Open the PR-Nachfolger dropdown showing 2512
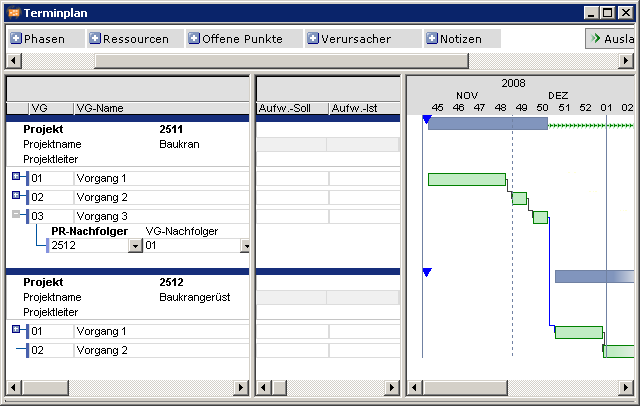This screenshot has width=640, height=406. click(x=135, y=246)
